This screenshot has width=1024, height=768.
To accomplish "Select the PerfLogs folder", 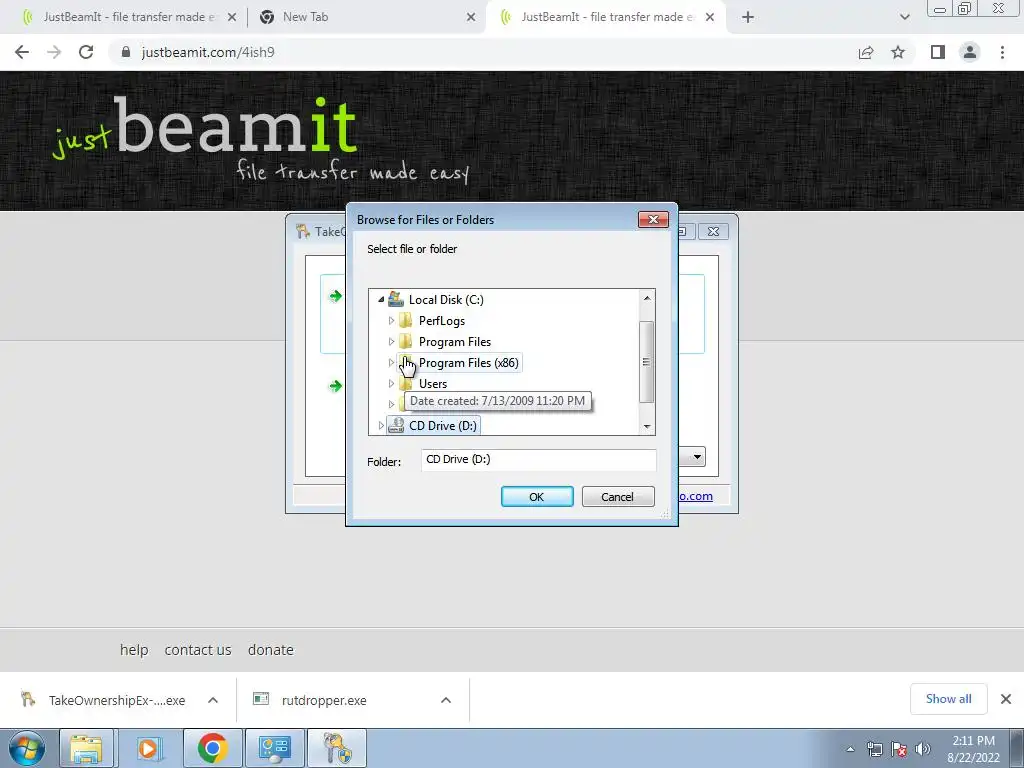I will pos(442,321).
